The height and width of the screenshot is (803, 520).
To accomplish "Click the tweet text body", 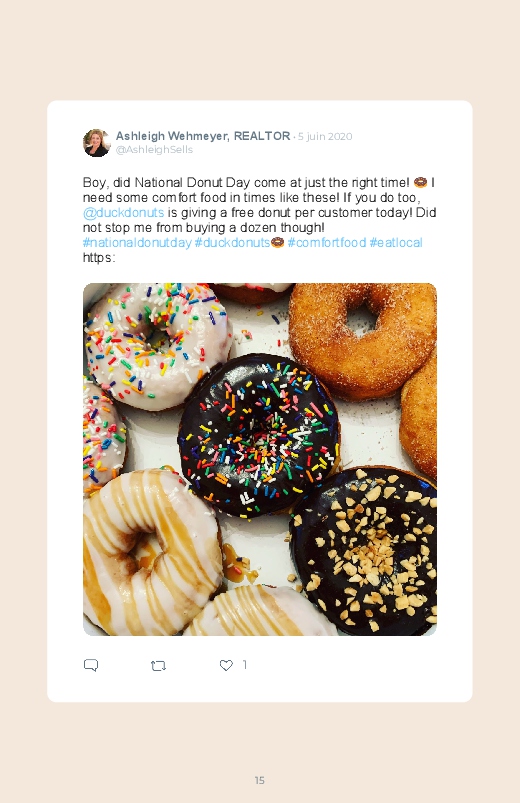I will 260,220.
